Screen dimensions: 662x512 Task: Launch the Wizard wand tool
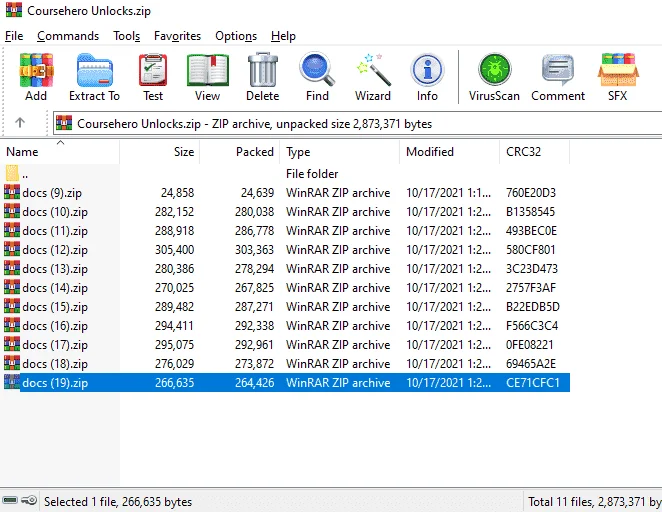click(373, 70)
